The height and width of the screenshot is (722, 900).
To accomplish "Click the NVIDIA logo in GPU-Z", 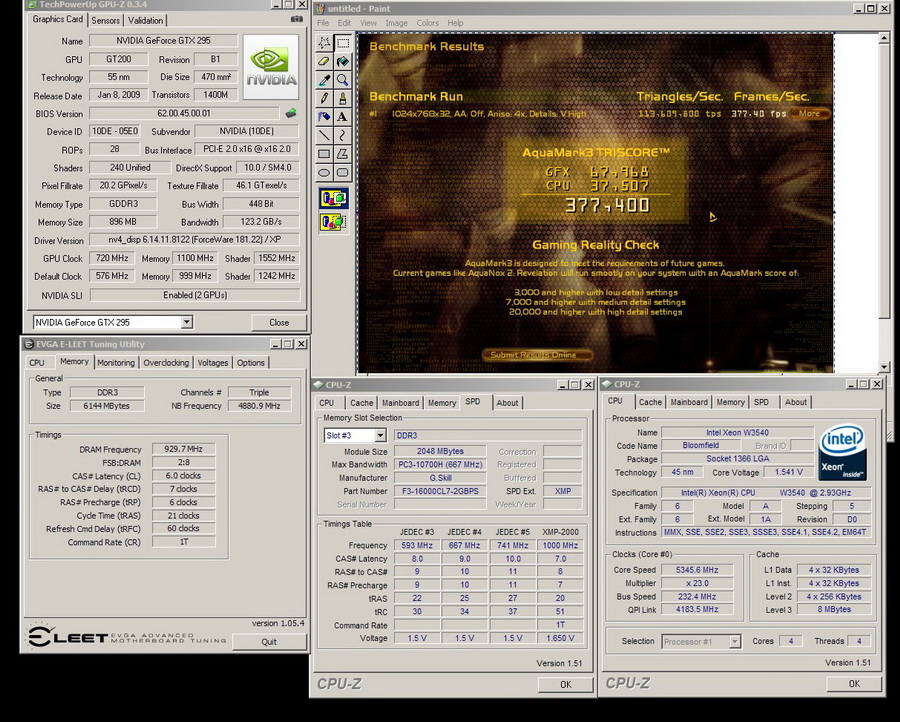I will 271,67.
